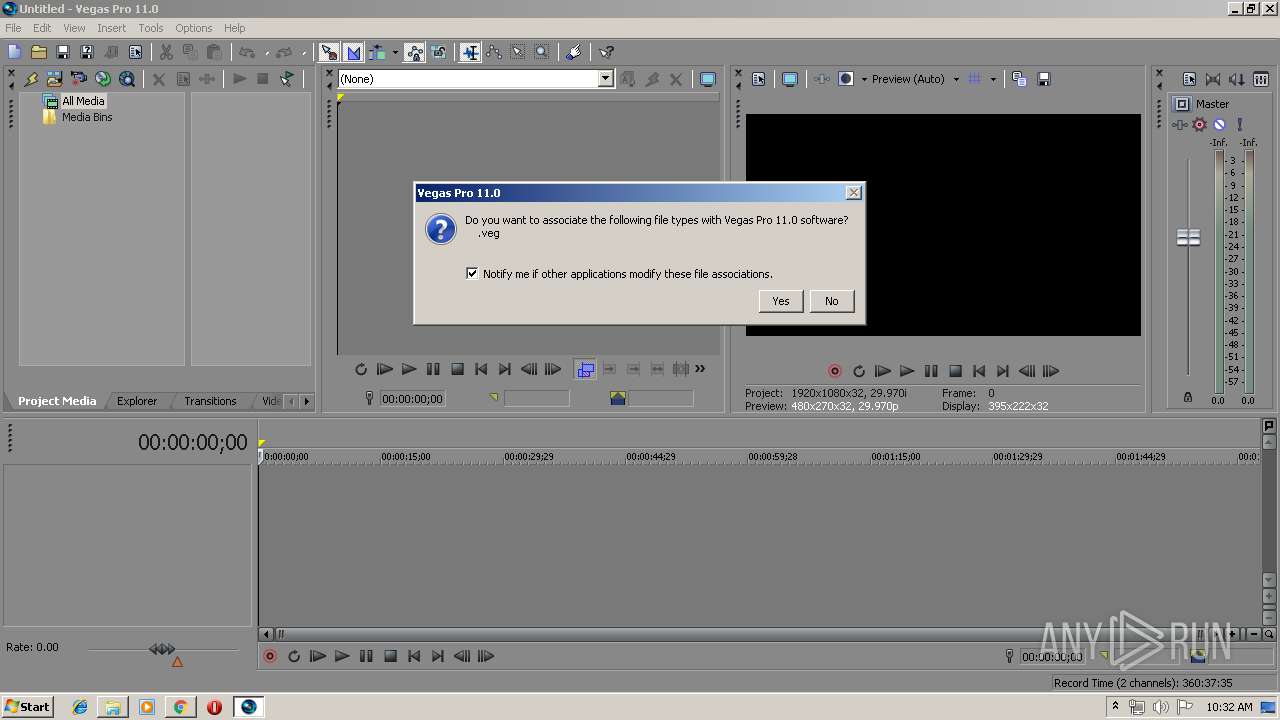This screenshot has height=720, width=1280.
Task: Click Copy Snapshot to Clipboard icon
Action: (1019, 79)
